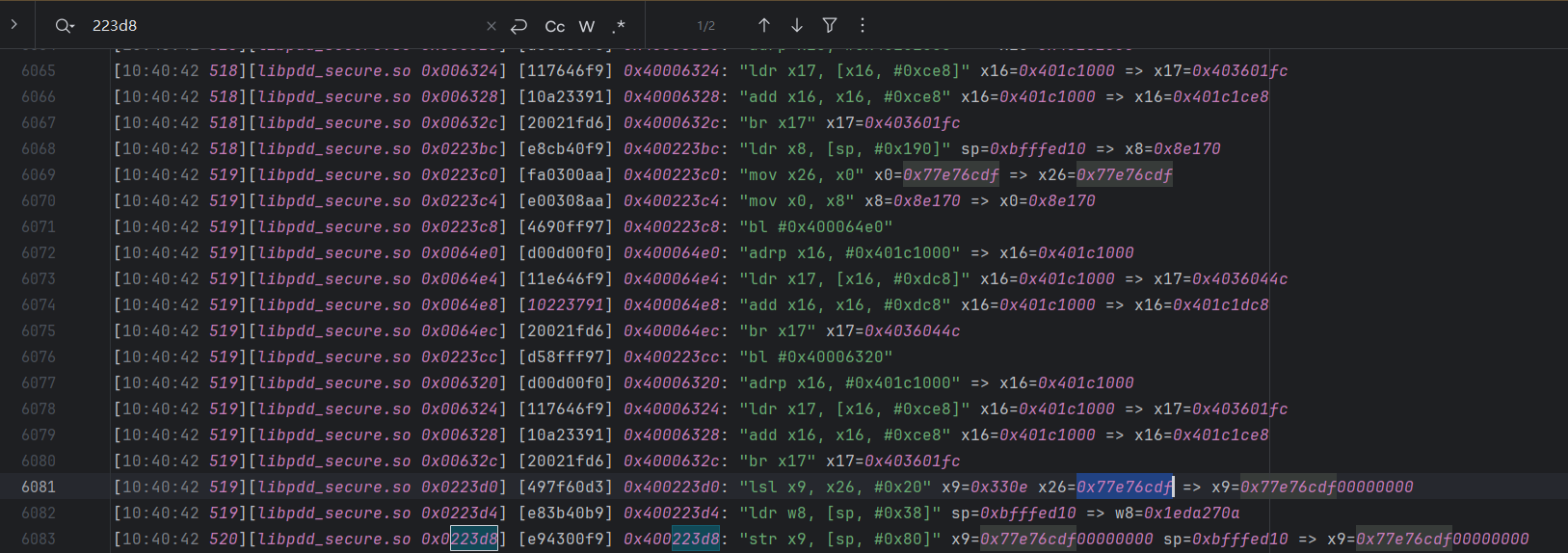Screen dimensions: 1568x553
Task: Toggle whole Words (W) matching
Action: (x=587, y=26)
